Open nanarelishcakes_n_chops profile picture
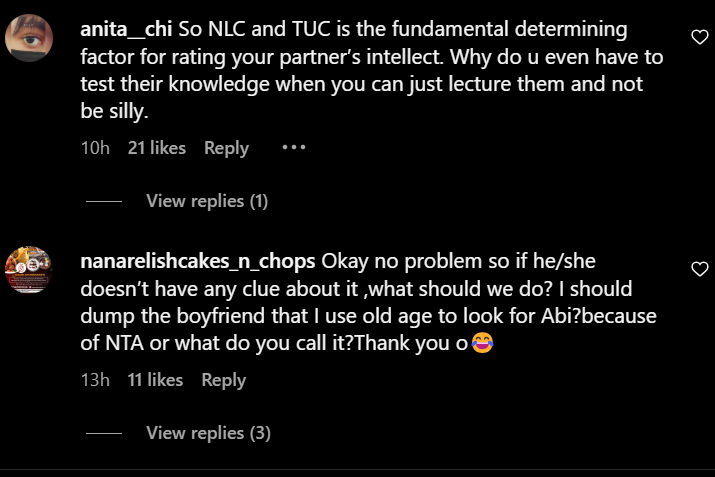The height and width of the screenshot is (477, 715). [x=30, y=271]
